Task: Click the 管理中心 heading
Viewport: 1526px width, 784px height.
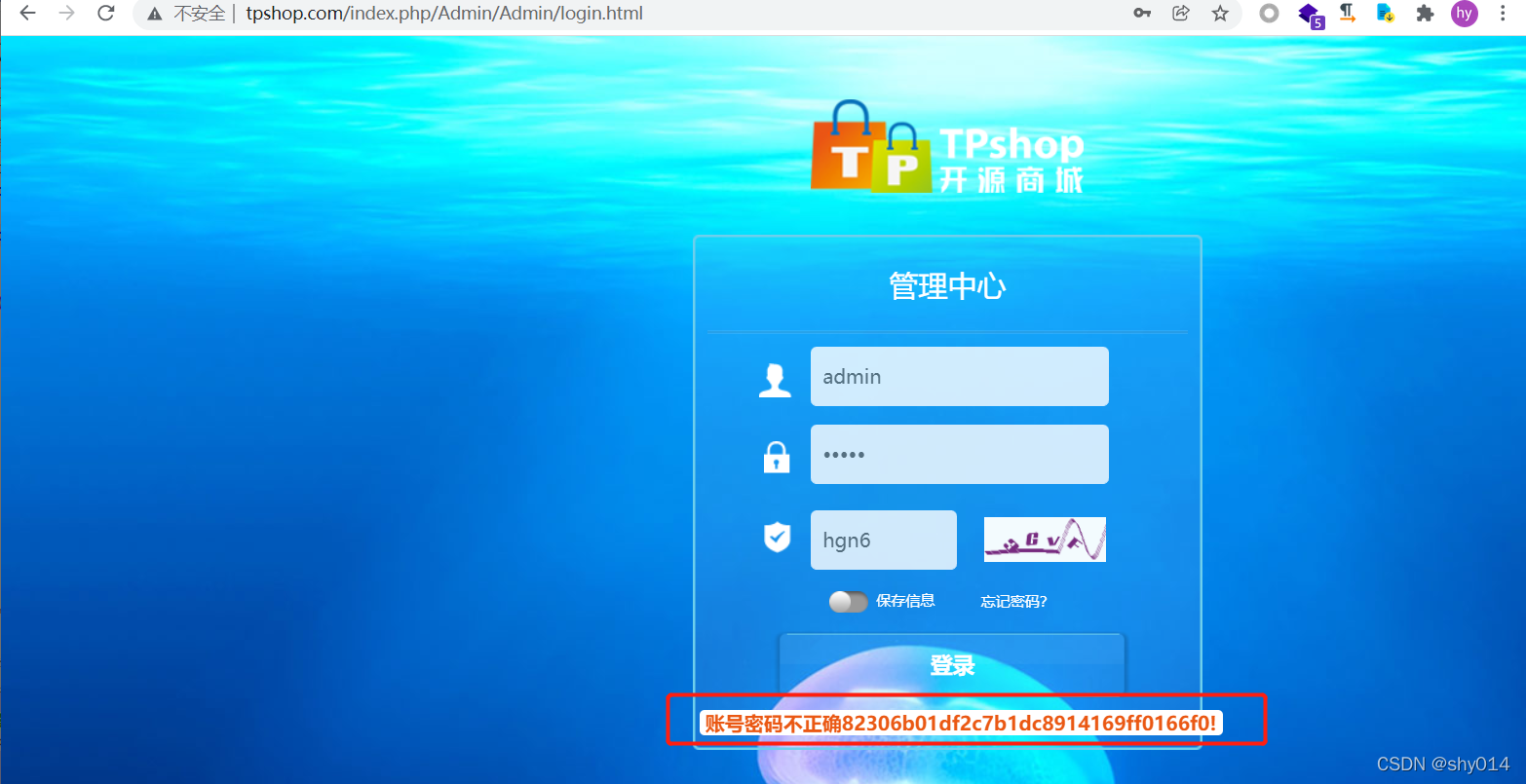Action: 947,286
